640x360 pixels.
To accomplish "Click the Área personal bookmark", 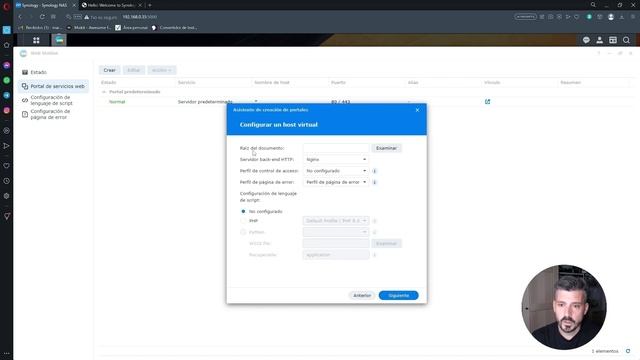I will coord(131,28).
